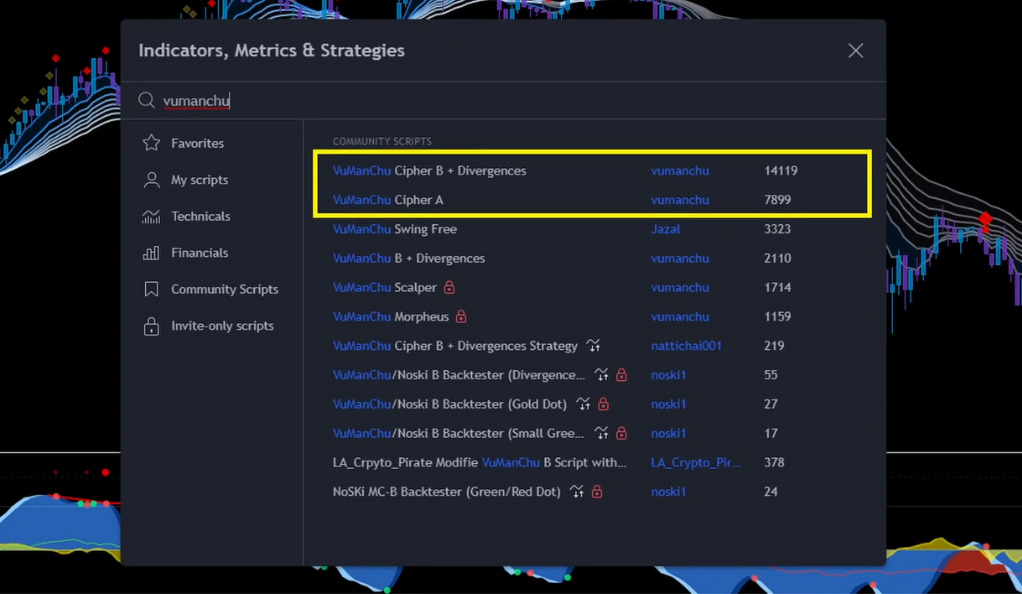1022x594 pixels.
Task: Click the Favorites star icon
Action: click(x=151, y=143)
